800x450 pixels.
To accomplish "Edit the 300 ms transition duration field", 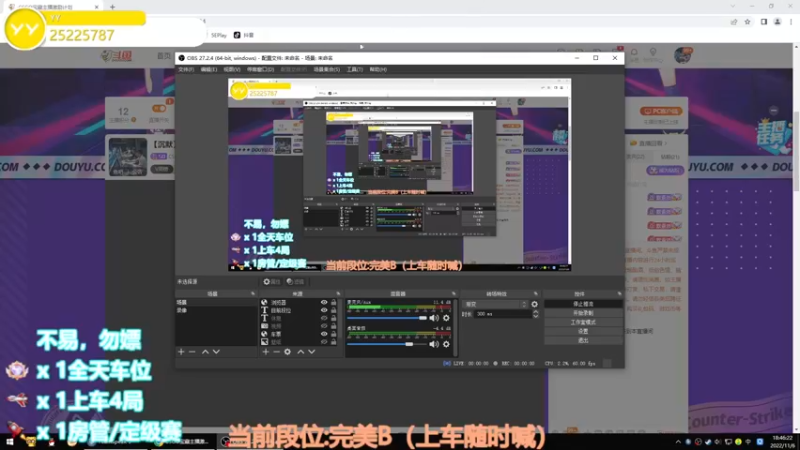I will 503,314.
